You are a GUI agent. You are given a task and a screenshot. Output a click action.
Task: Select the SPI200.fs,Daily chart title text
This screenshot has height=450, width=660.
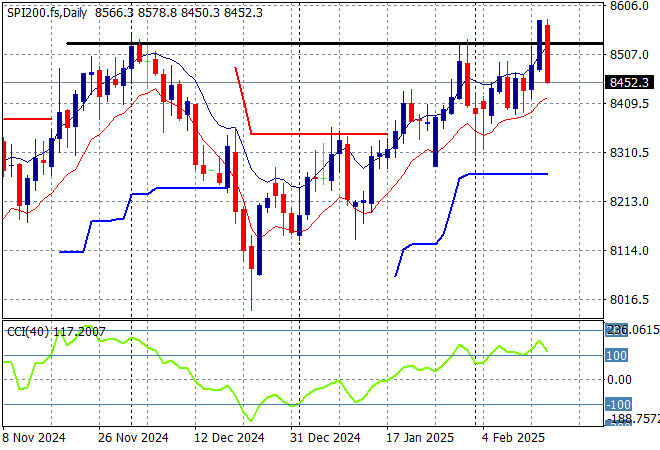[47, 13]
